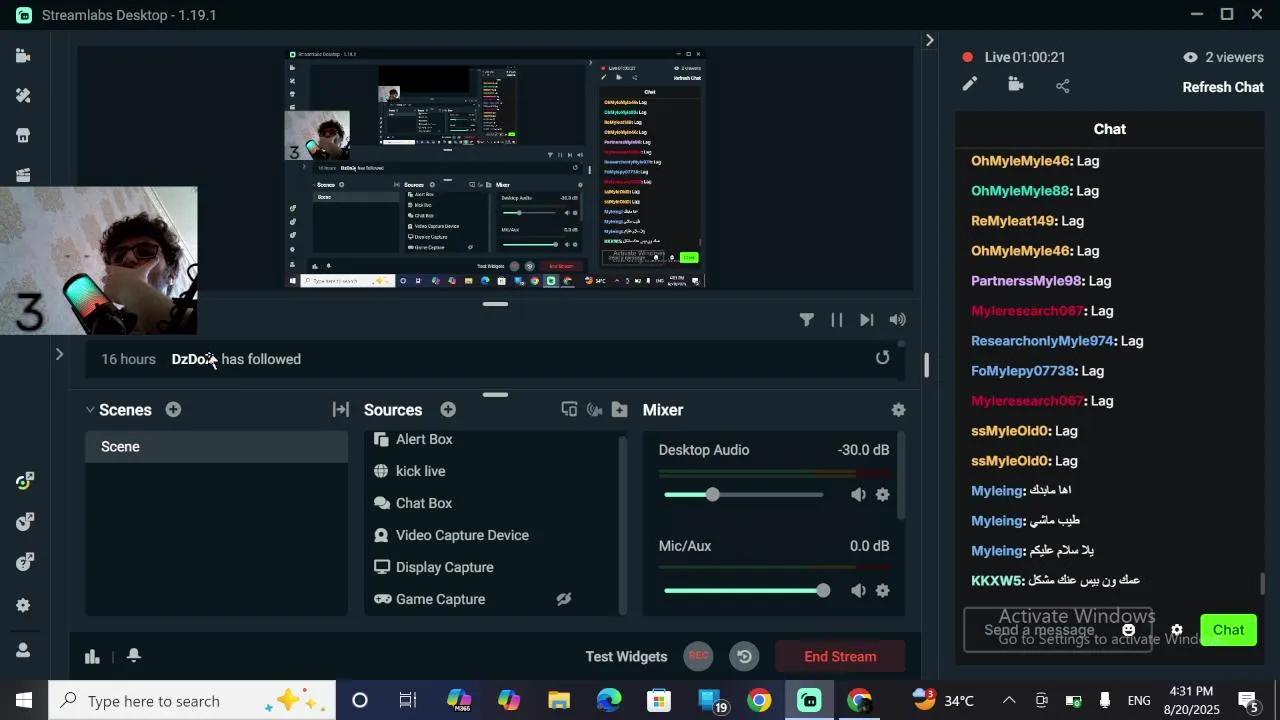Adjust the Mic/Aux volume slider
Screen dimensions: 1280x720
click(746, 591)
